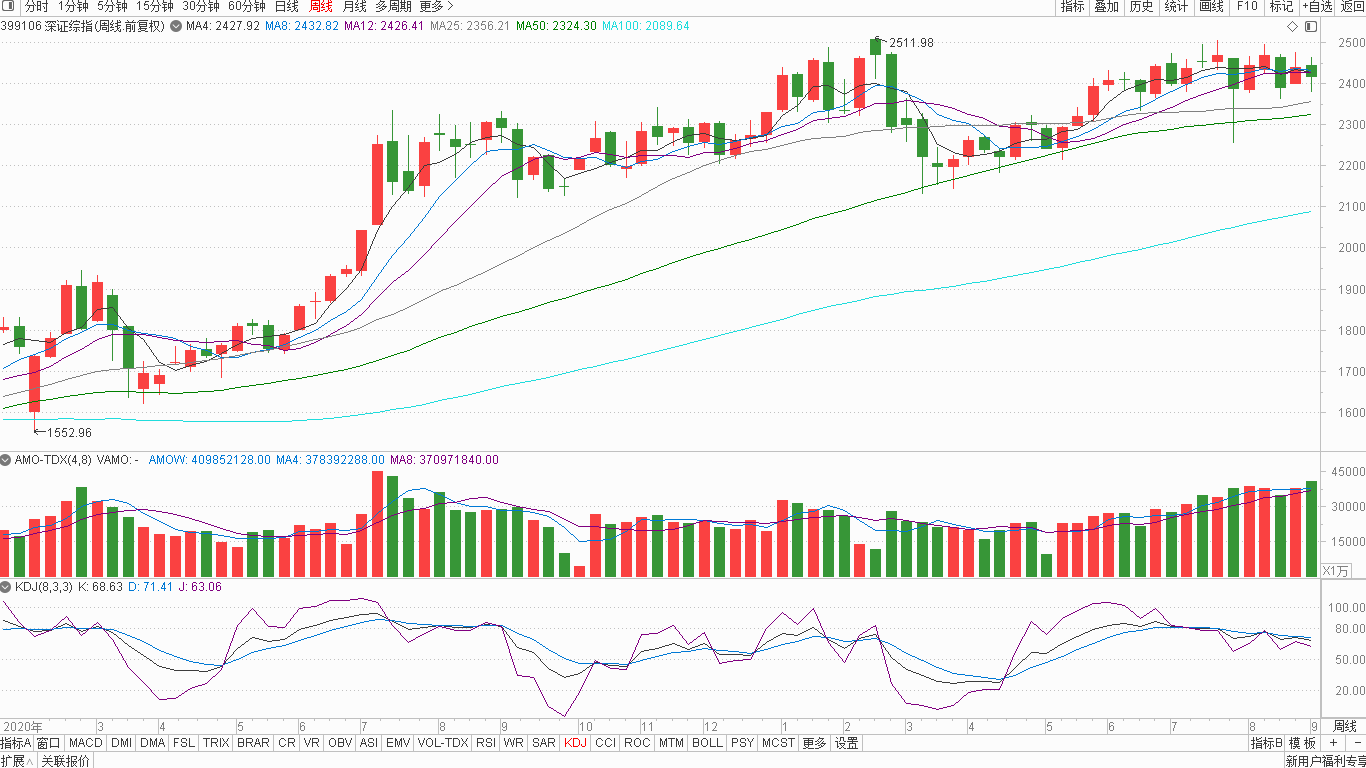Switch to 分时 chart view

36,6
